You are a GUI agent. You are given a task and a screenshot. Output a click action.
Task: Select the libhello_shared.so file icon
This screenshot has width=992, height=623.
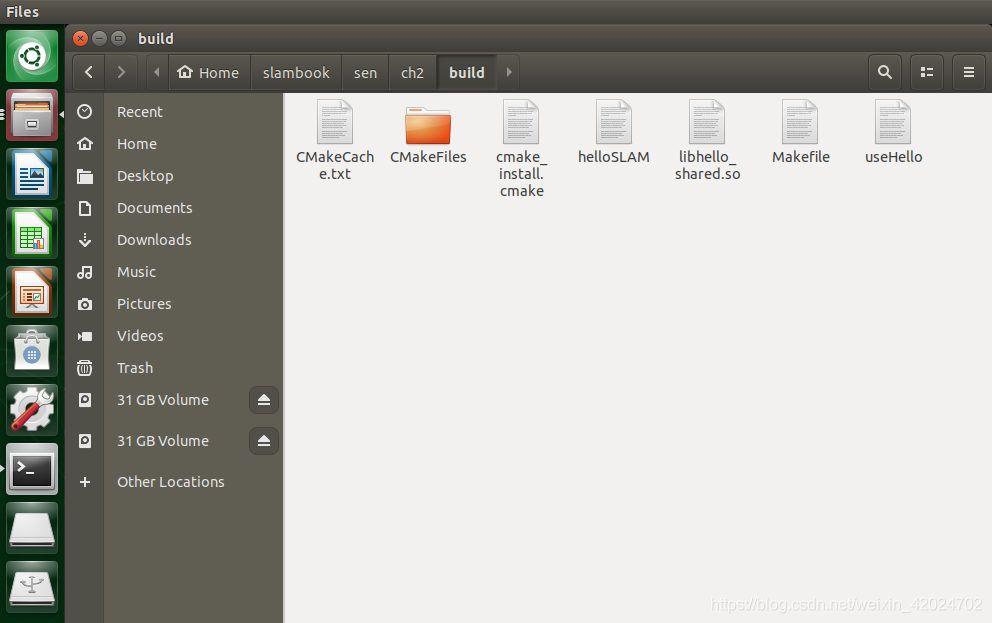click(707, 122)
